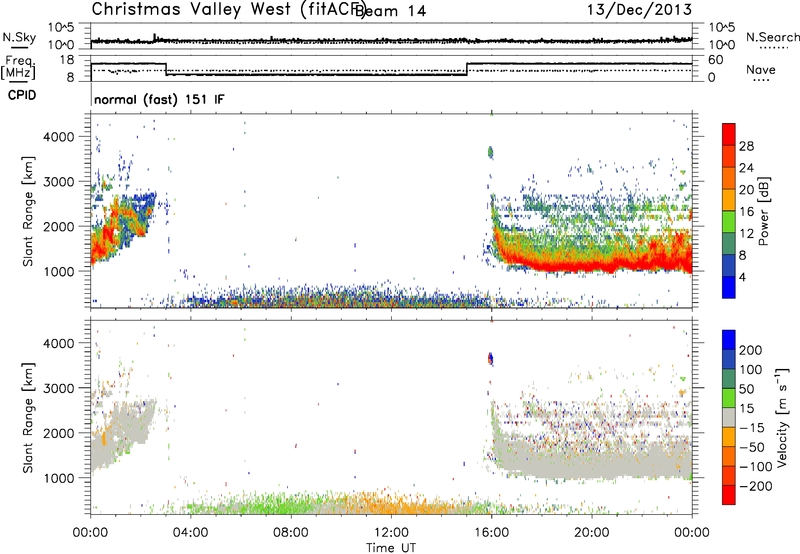Click the Nave legend label
Screen dimensions: 800x554
(761, 69)
